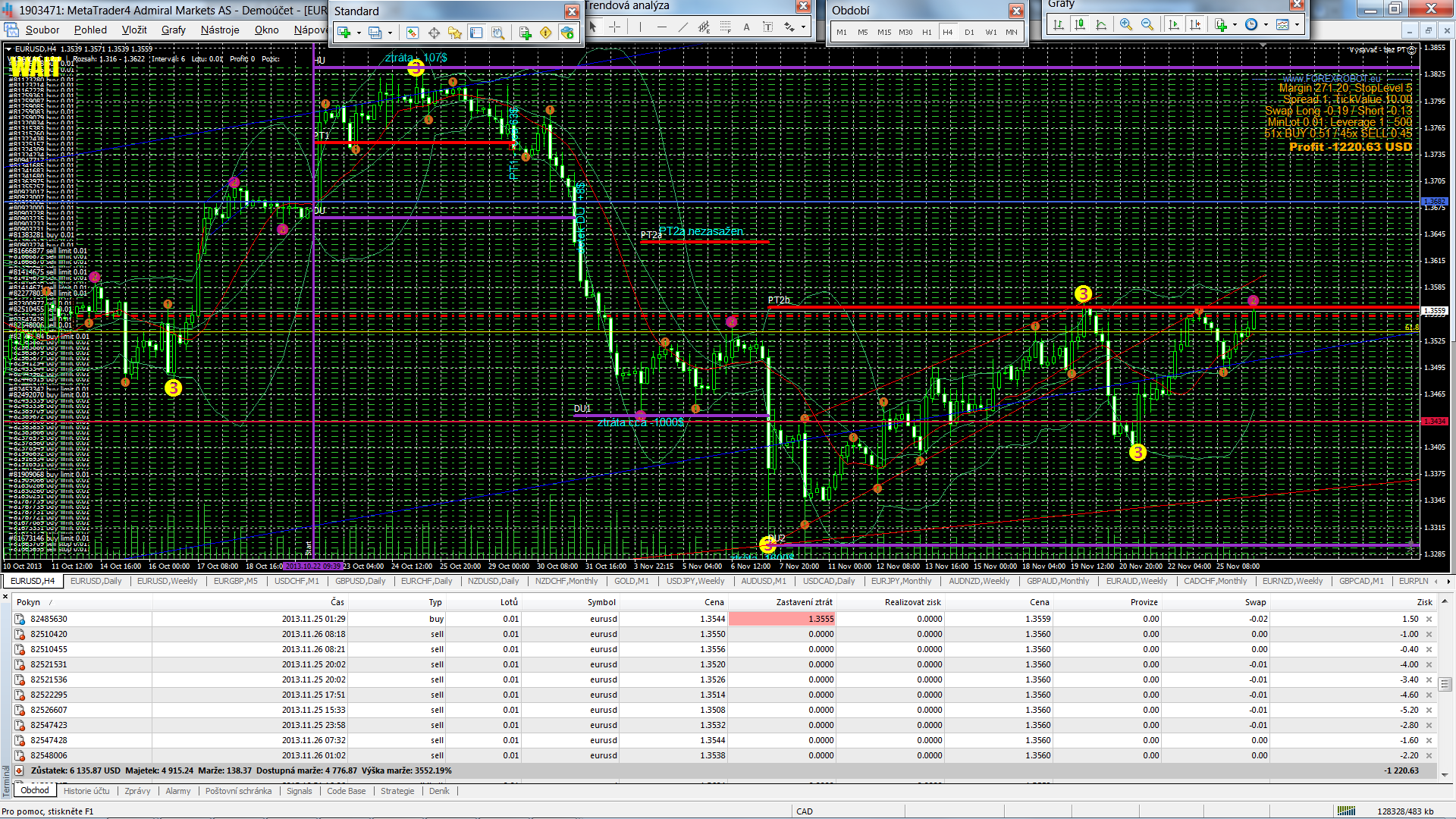
Task: Expand the new chart dropdown arrow
Action: 359,33
